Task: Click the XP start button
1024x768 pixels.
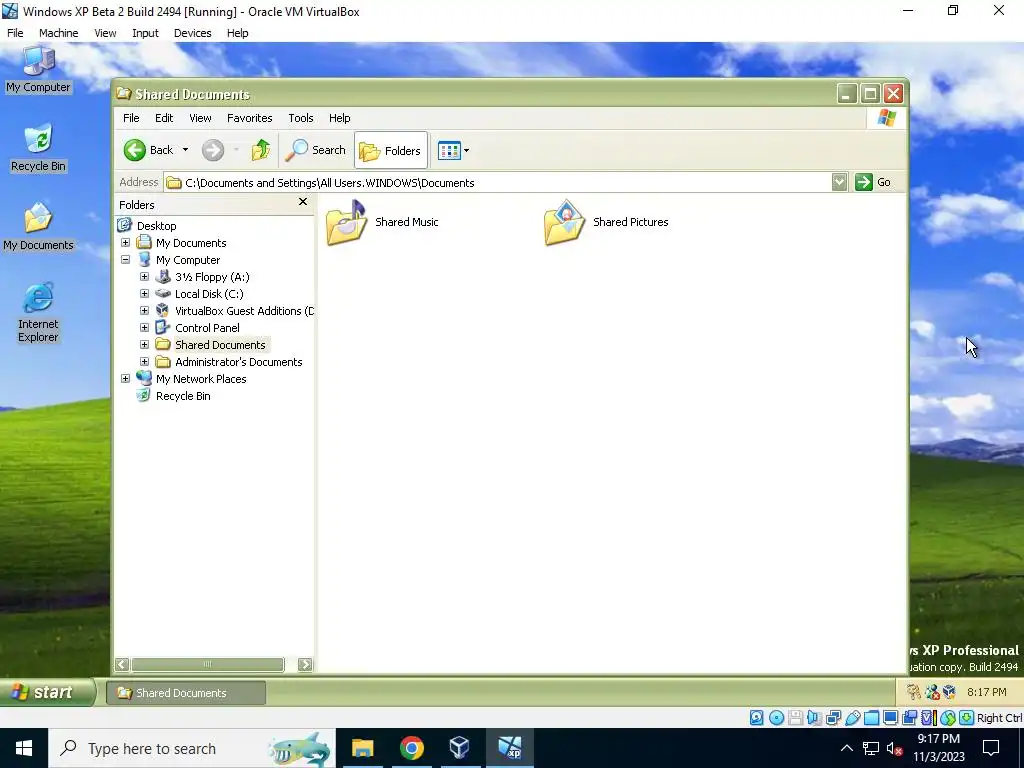Action: click(x=47, y=692)
